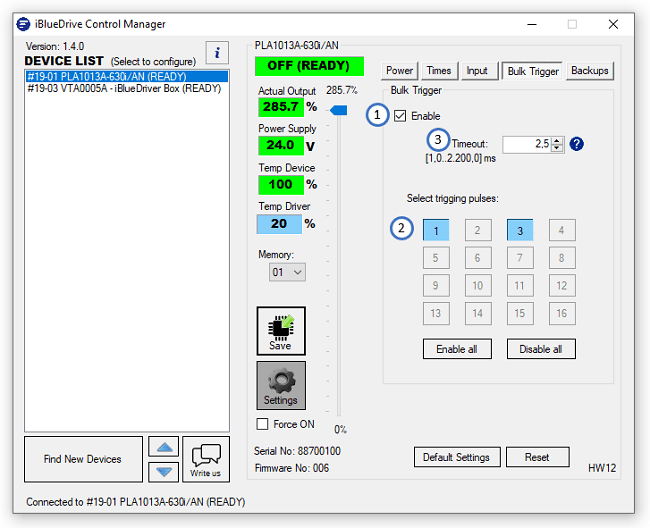Select device #19-01 PLA1013A-630i/AN in list

(x=126, y=76)
